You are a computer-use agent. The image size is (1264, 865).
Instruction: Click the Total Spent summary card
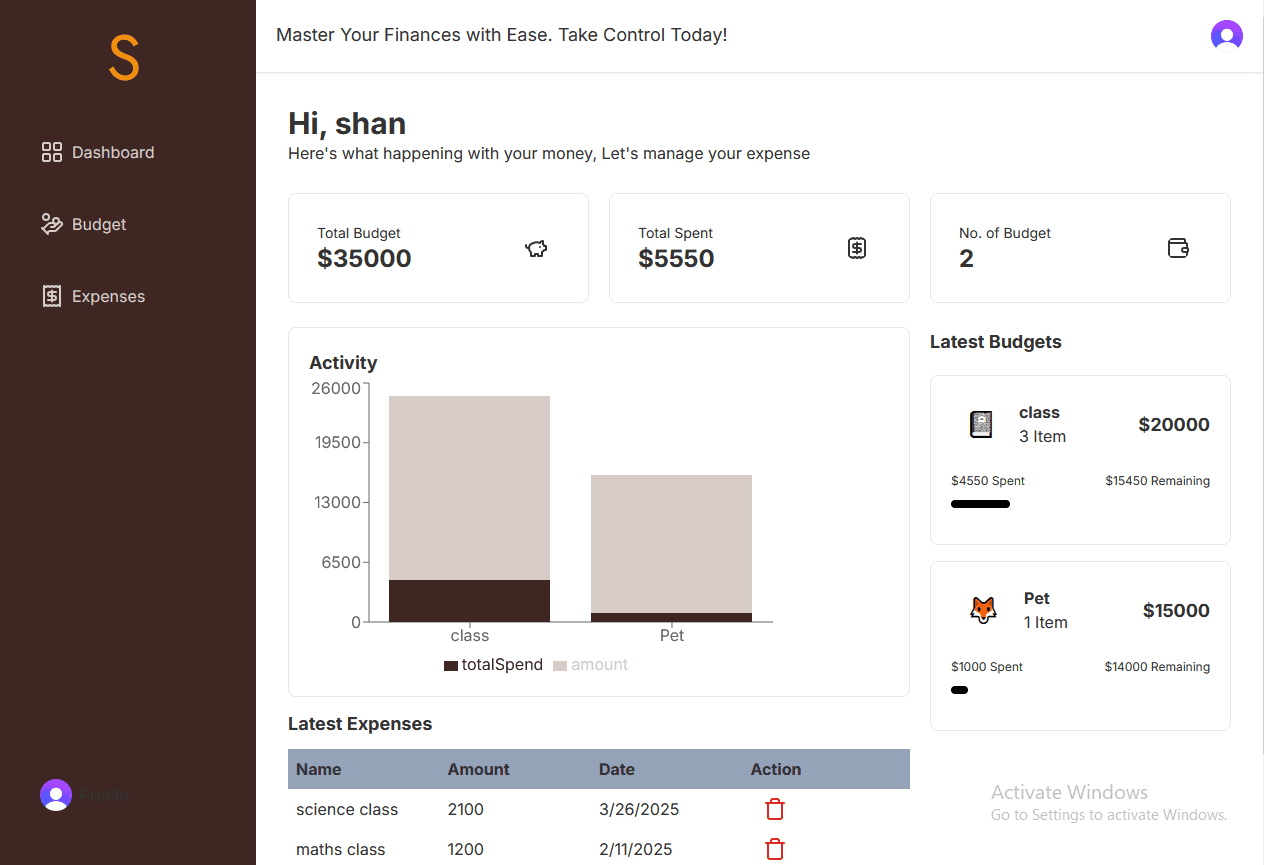(759, 248)
